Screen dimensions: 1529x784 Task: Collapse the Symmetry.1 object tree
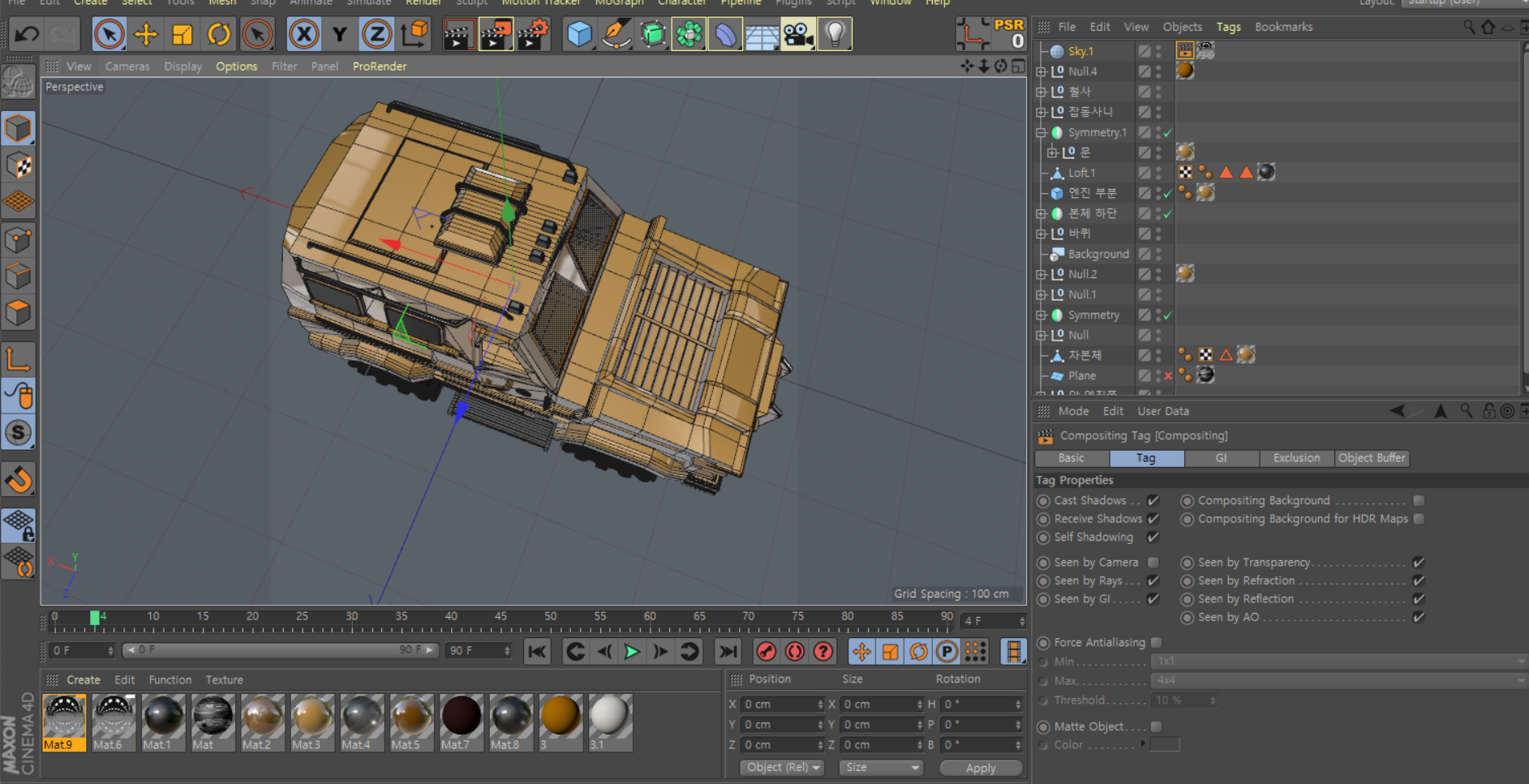[x=1042, y=132]
